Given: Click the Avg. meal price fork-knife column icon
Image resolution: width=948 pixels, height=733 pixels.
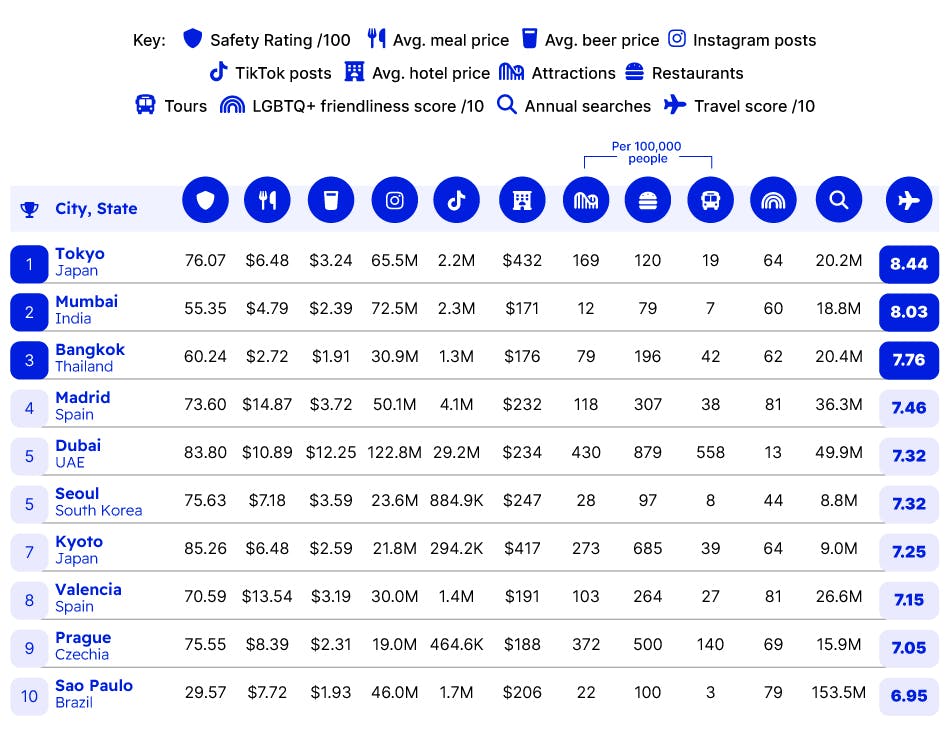Looking at the screenshot, I should (267, 201).
